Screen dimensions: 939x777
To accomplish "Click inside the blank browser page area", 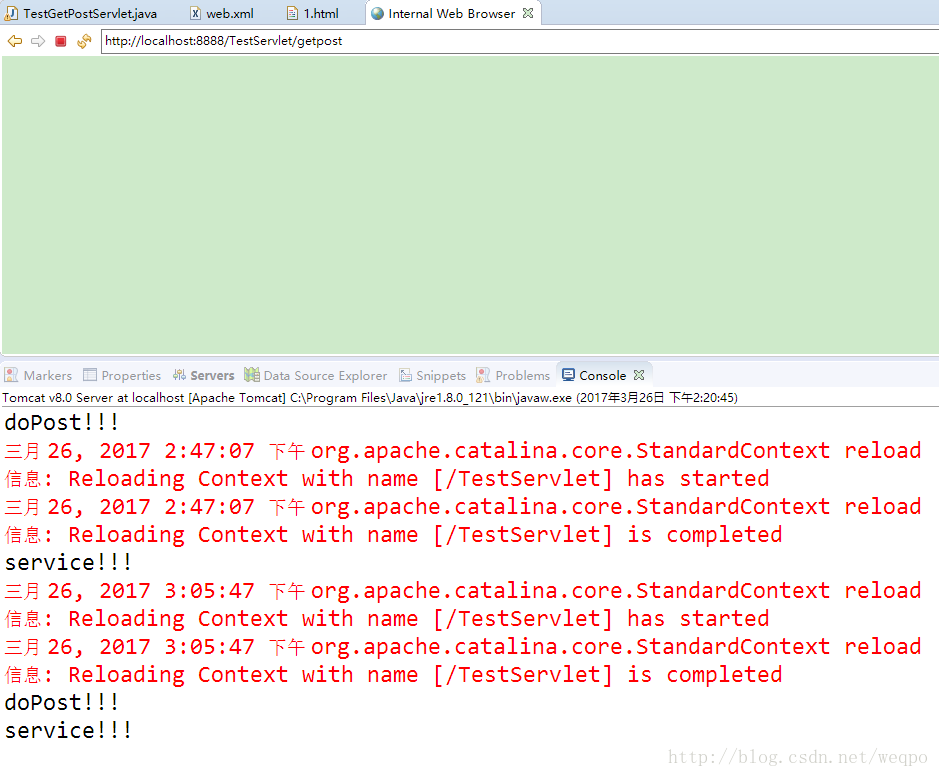I will tap(470, 205).
